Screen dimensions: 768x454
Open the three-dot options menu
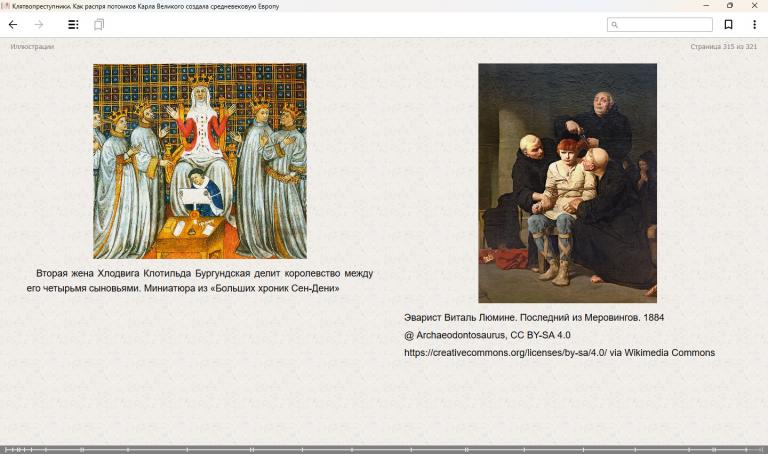click(754, 24)
